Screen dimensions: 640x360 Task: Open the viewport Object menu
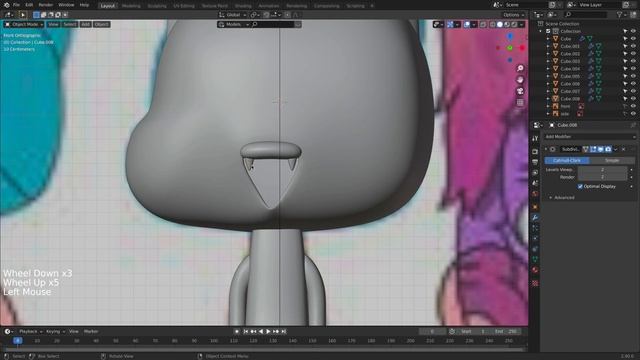[x=102, y=24]
